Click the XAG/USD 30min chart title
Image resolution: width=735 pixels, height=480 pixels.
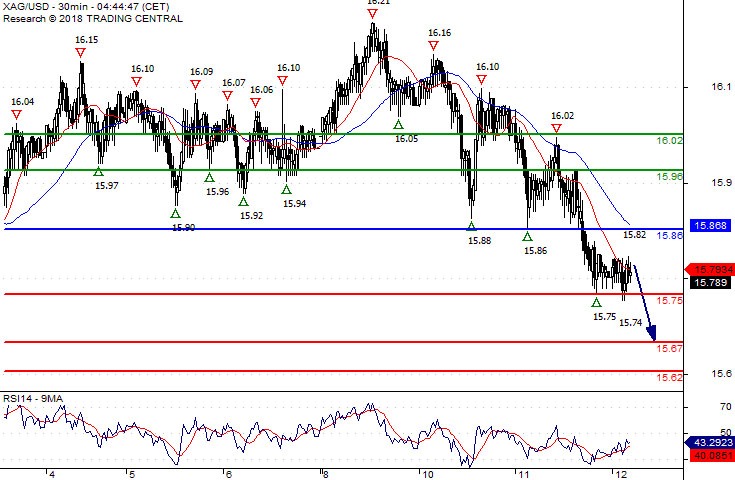click(86, 7)
